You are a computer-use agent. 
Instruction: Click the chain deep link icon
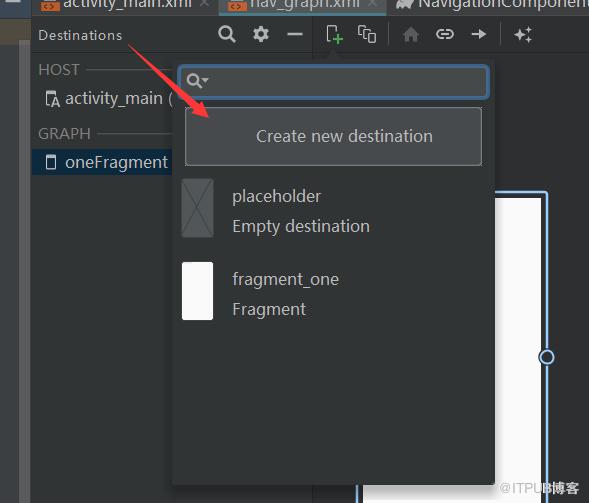coord(445,34)
